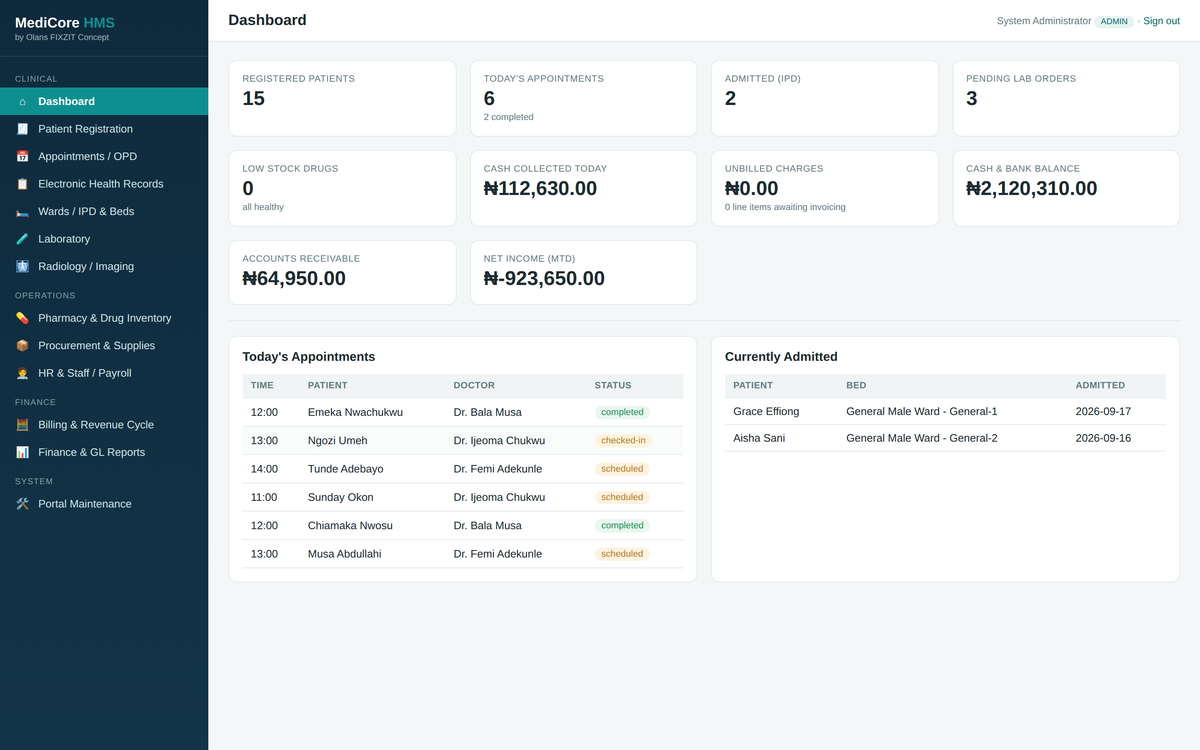Click the Cash Collected Today card

coord(583,188)
